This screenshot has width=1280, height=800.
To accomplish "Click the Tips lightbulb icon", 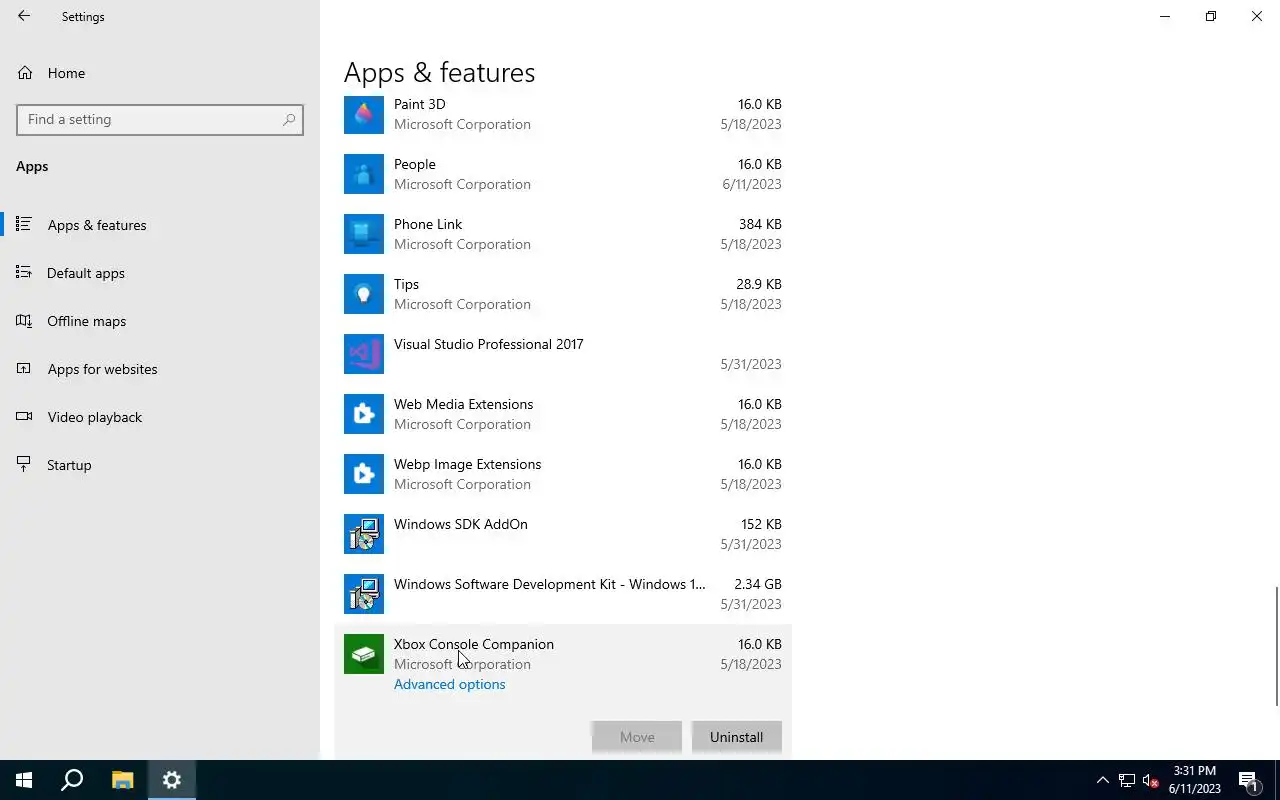I will [364, 294].
